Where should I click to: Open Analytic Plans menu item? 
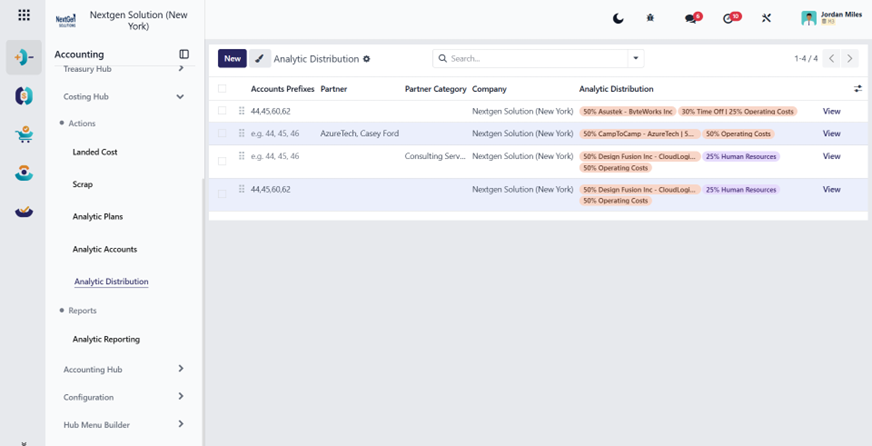pyautogui.click(x=98, y=216)
